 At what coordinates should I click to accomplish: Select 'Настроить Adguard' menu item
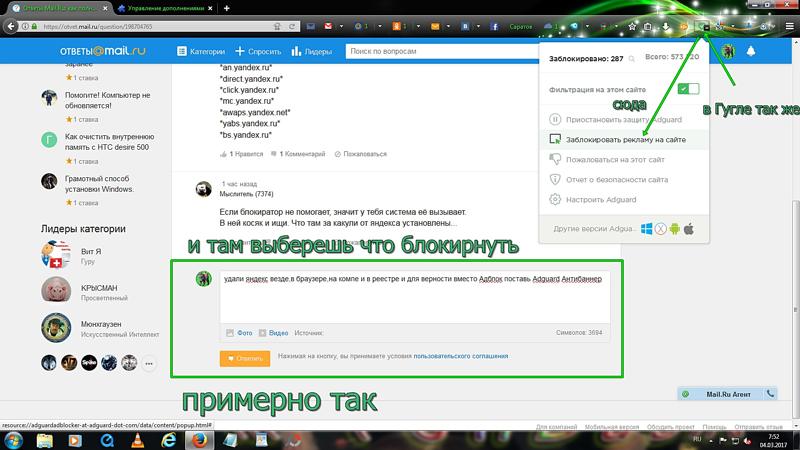click(x=623, y=199)
